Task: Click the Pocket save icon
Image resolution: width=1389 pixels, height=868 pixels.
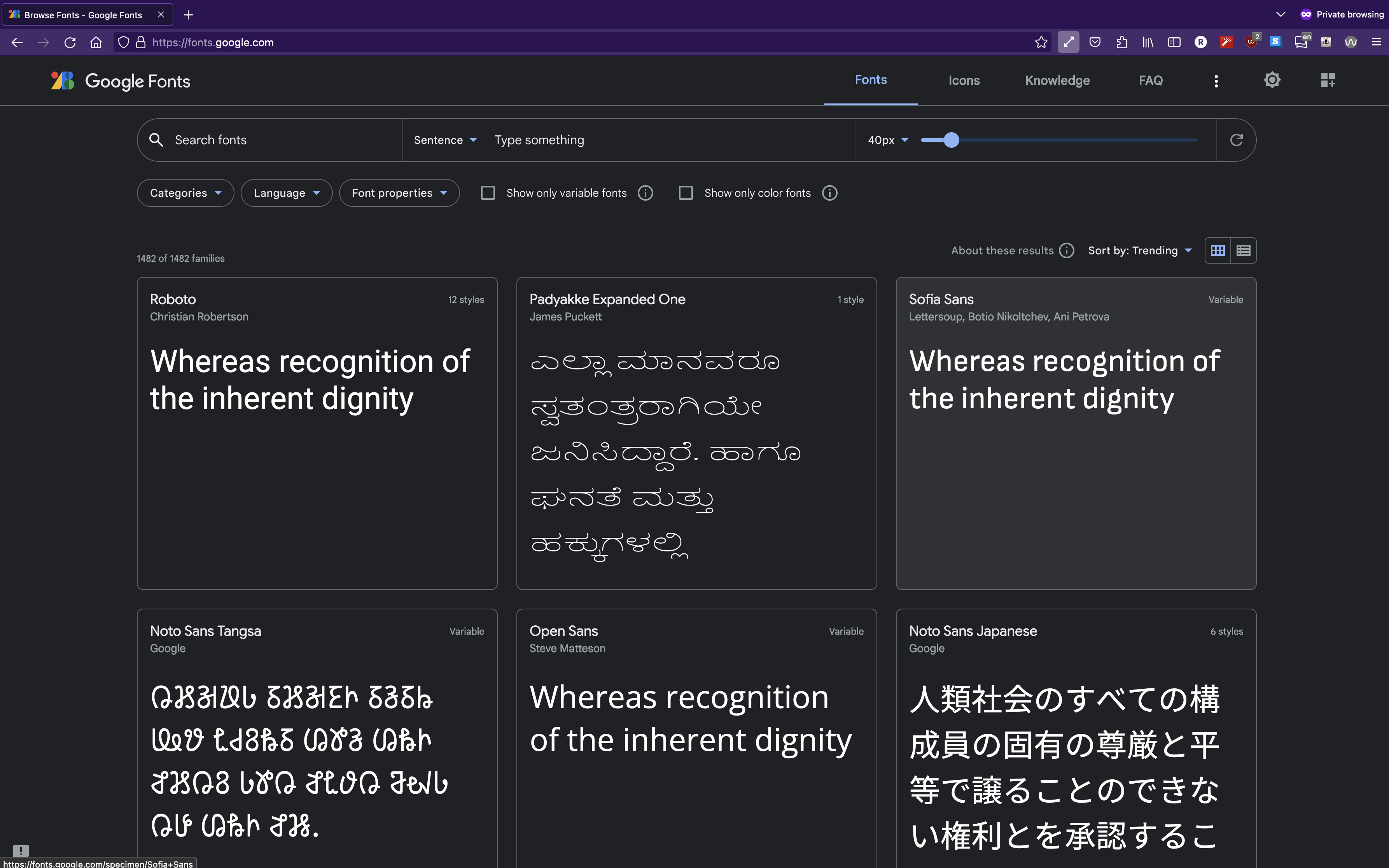Action: tap(1095, 42)
